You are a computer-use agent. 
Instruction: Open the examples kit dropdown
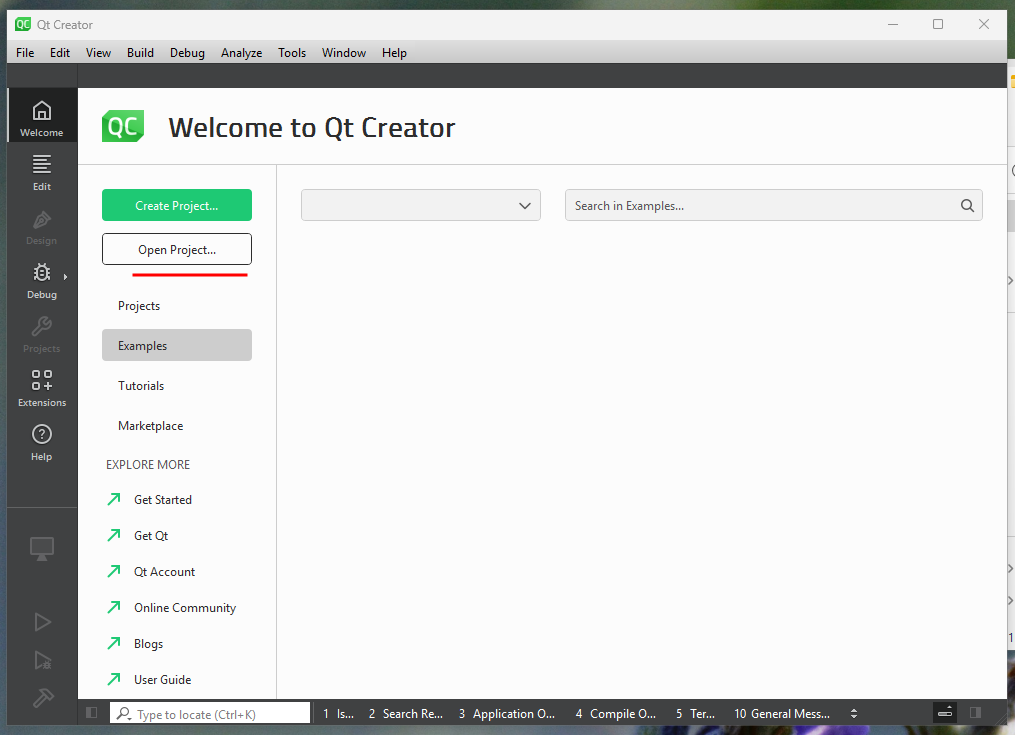[421, 206]
